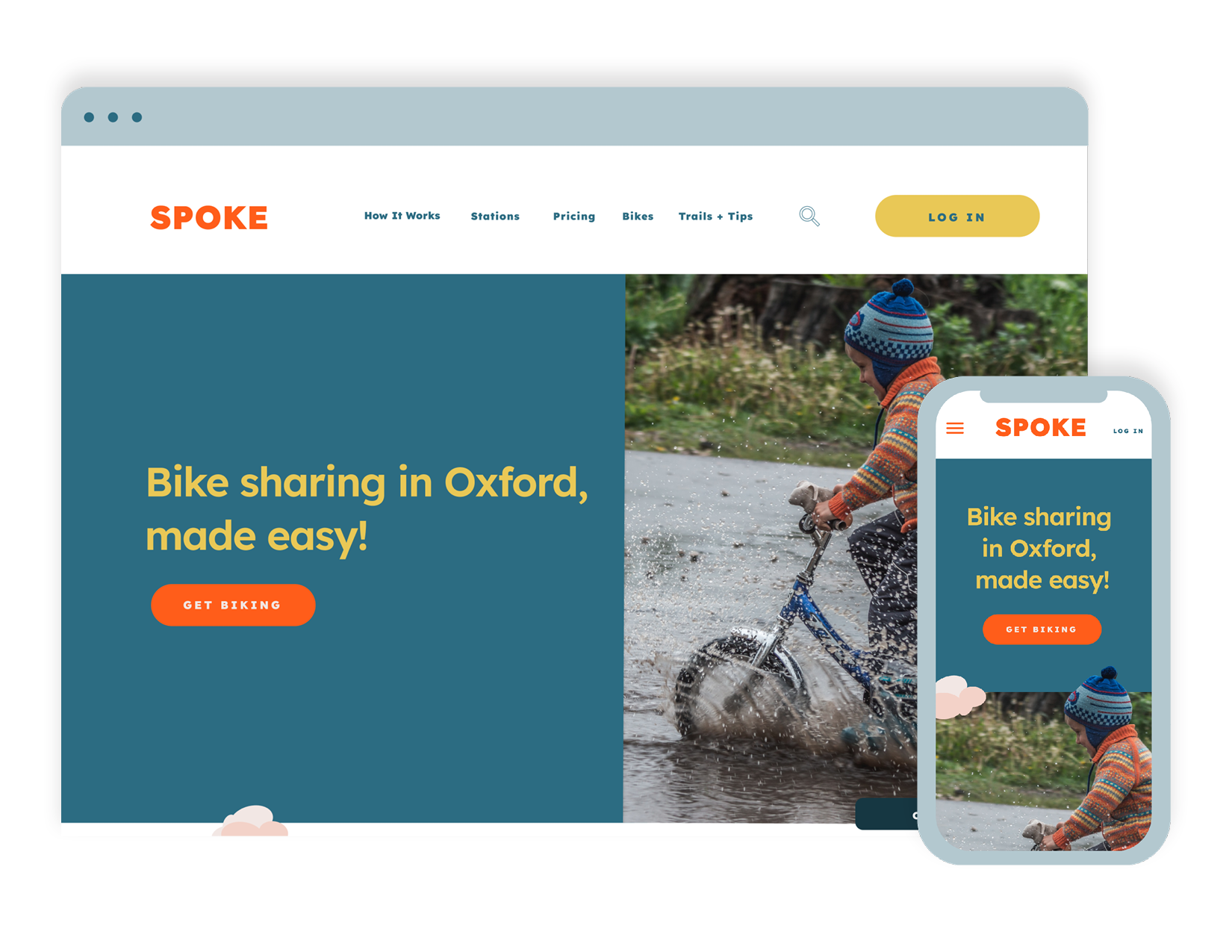Open Trails + Tips in the navbar
Screen dimensions: 1232x952
(x=715, y=217)
